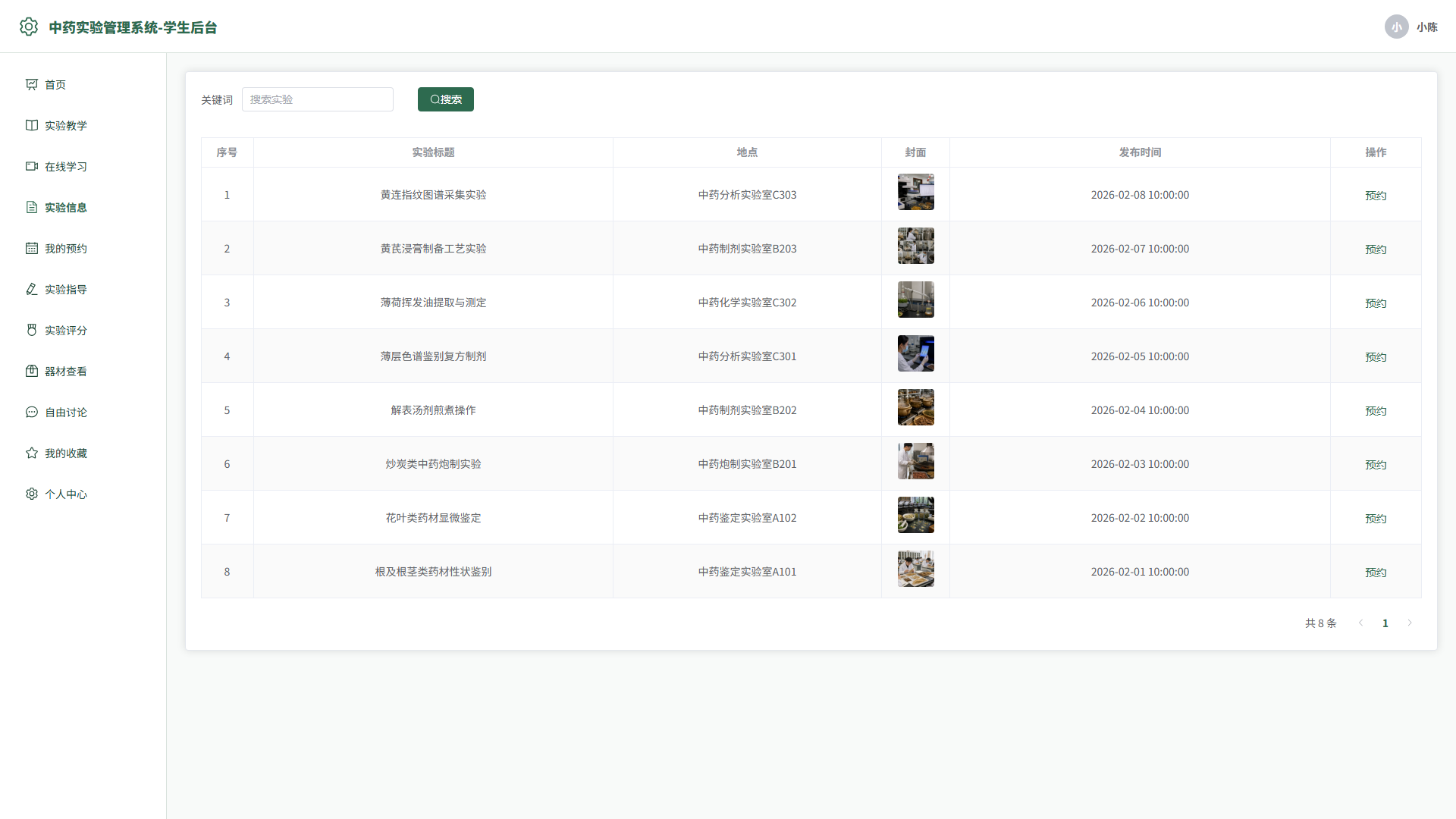Click the green 搜索 button
The image size is (1456, 819).
point(446,99)
